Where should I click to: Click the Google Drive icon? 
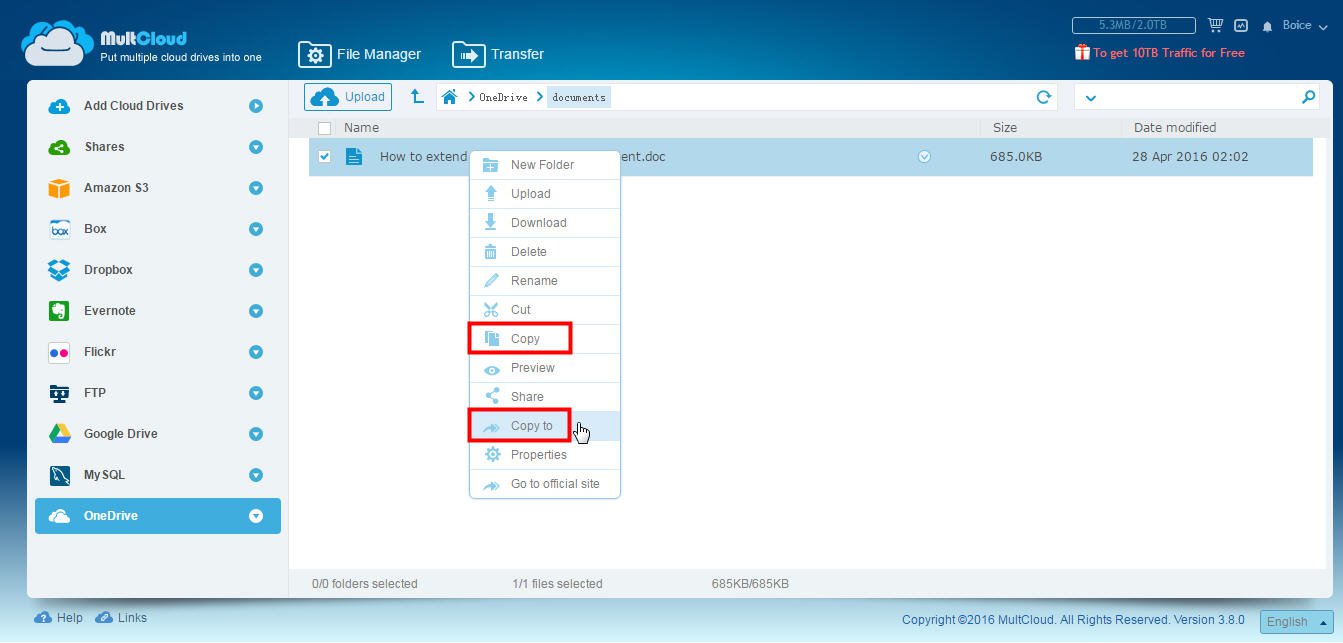[x=59, y=434]
